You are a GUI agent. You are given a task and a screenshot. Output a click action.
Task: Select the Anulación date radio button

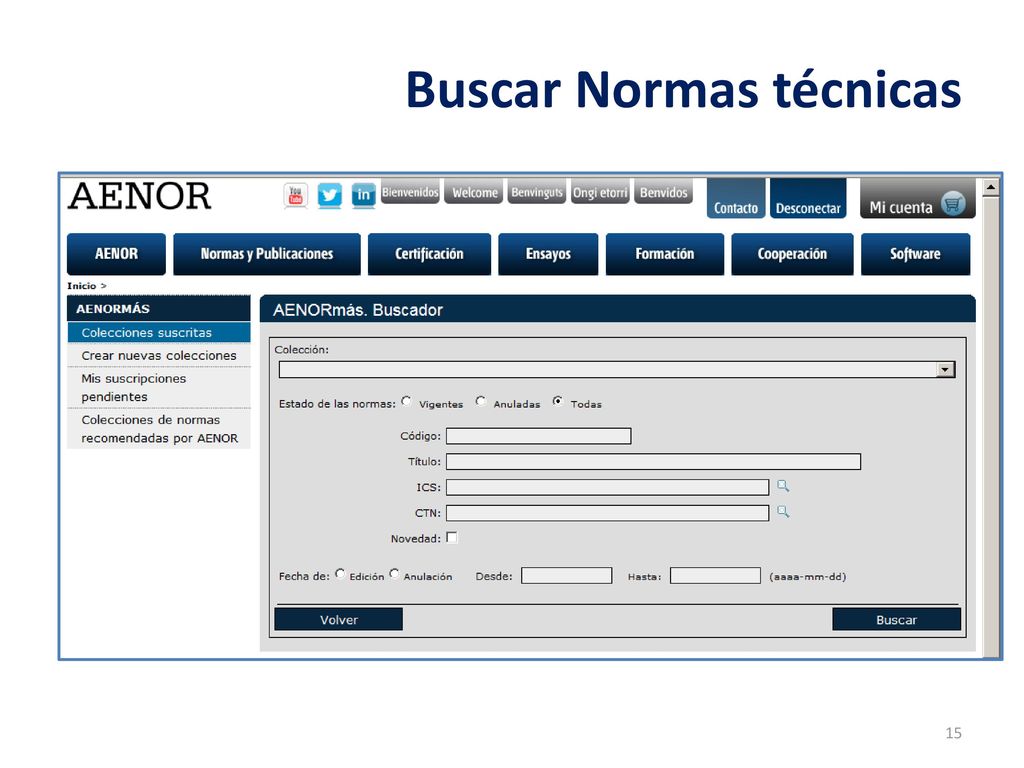(x=394, y=573)
